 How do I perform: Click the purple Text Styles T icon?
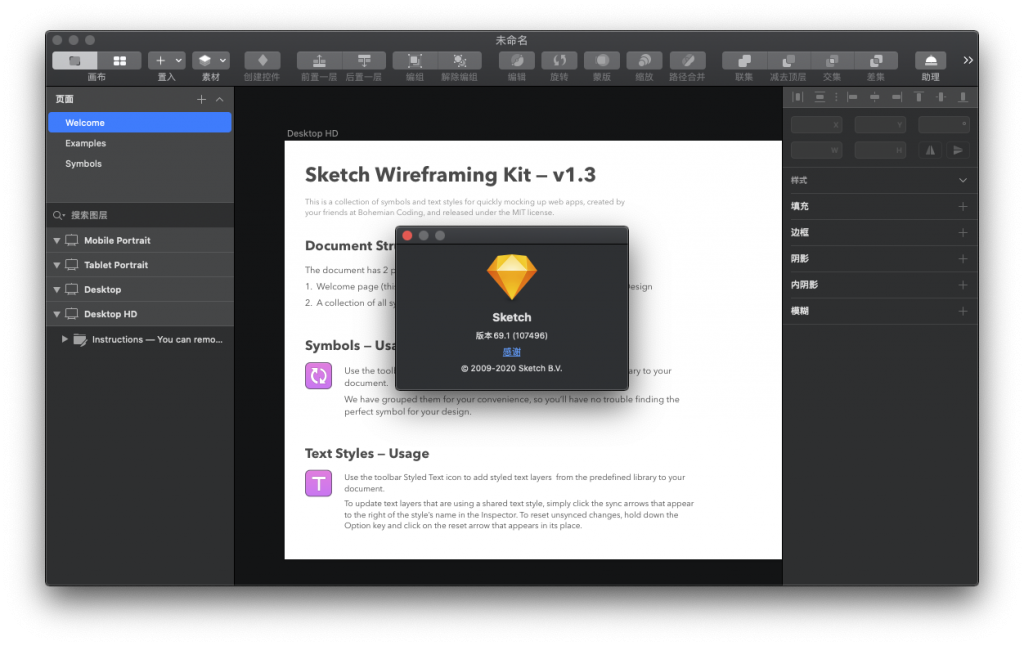[x=319, y=483]
